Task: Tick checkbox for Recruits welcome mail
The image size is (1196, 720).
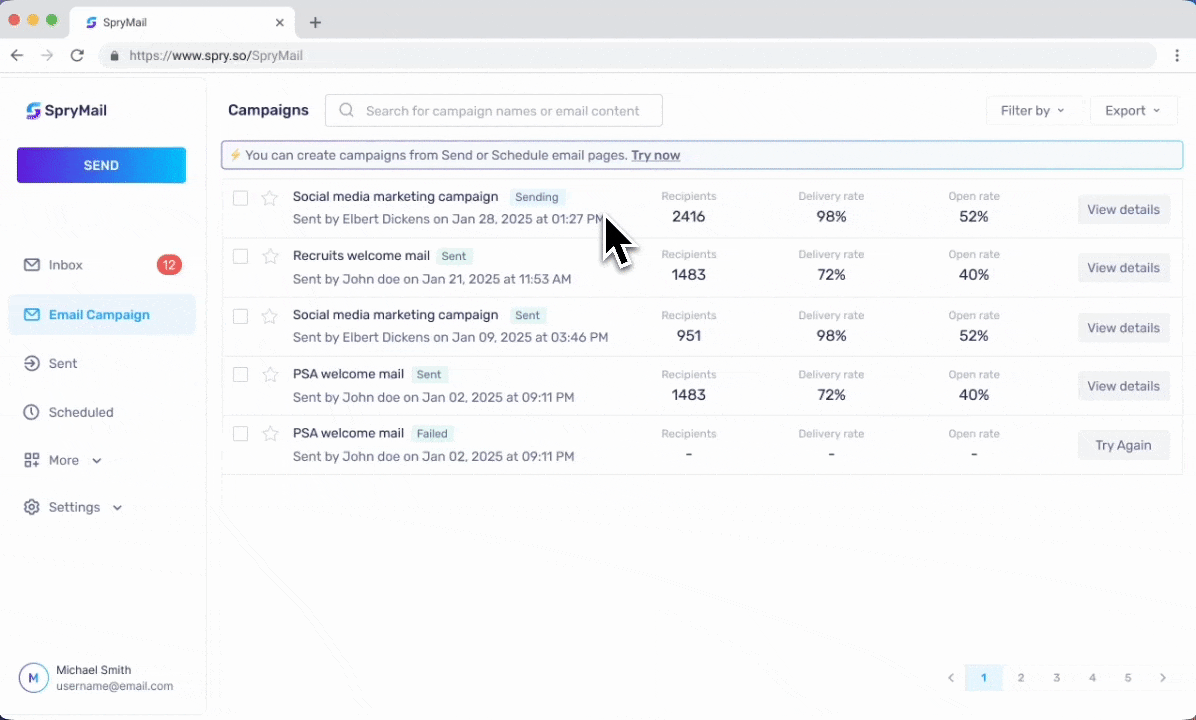Action: [240, 256]
